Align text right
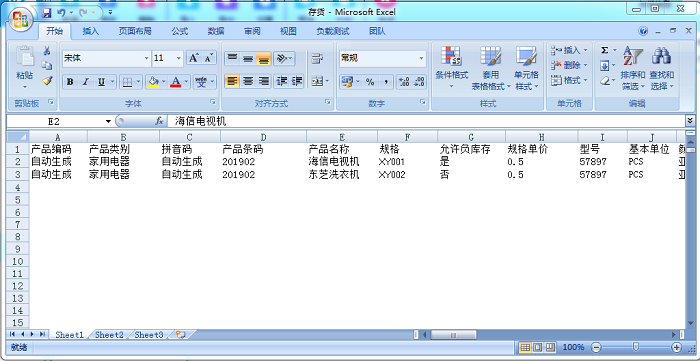Screen dimensions: 700x361 click(x=264, y=81)
